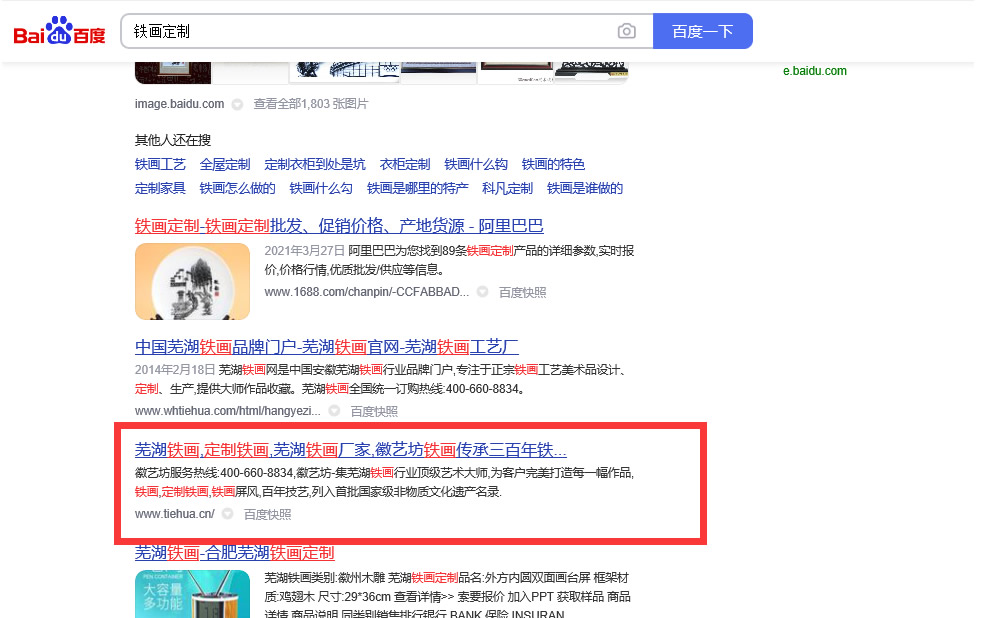Open the 阿里巴巴 铁画定制 result title
This screenshot has width=994, height=618.
pos(339,226)
